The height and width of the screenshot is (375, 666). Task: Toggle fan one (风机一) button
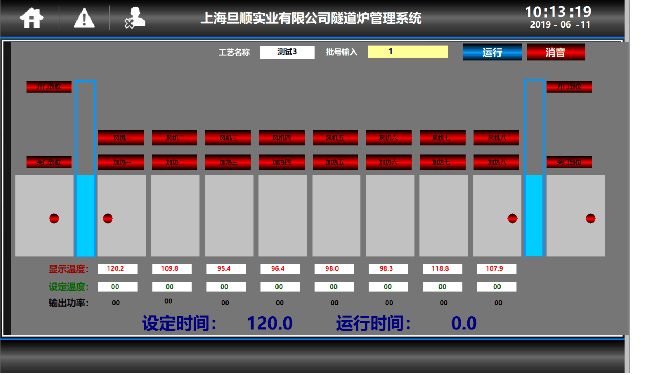pyautogui.click(x=121, y=138)
